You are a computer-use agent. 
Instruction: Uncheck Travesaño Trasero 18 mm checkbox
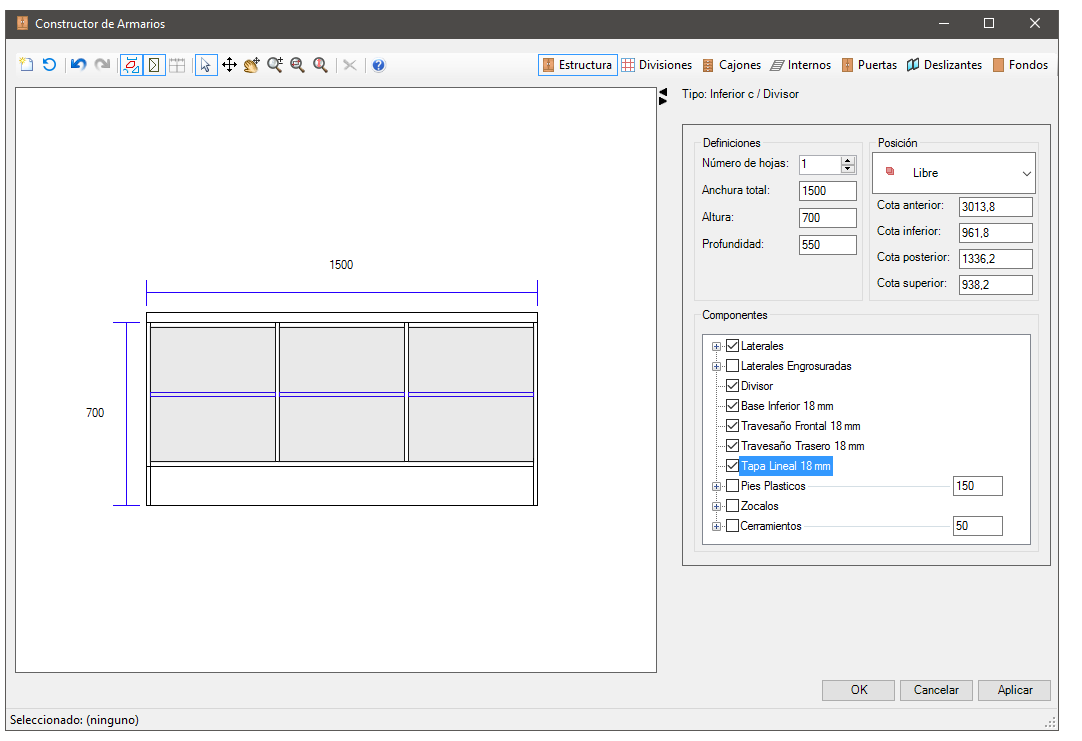[x=733, y=446]
